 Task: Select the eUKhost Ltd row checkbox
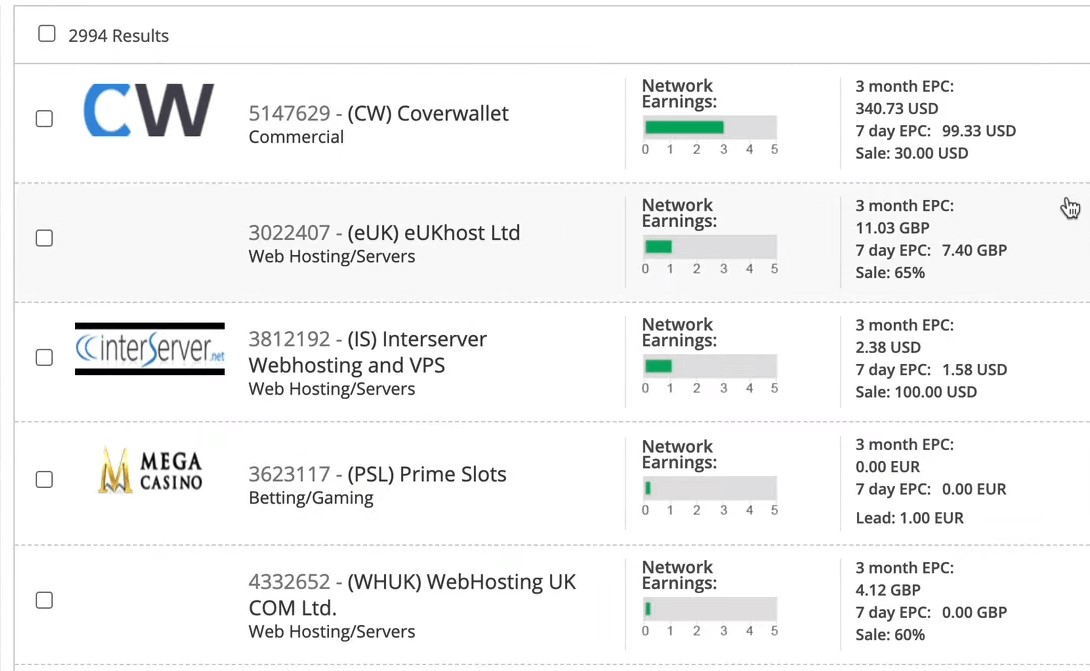(44, 238)
